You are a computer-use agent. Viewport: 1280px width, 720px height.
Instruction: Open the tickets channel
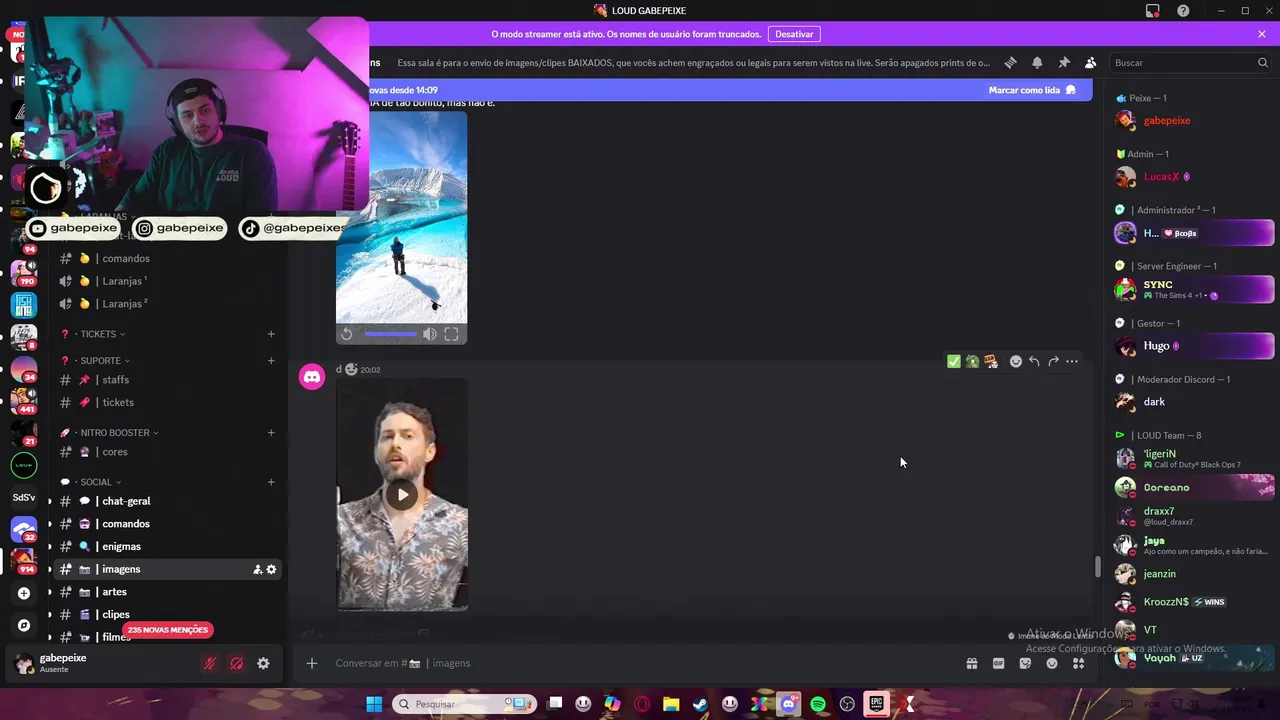point(167,402)
